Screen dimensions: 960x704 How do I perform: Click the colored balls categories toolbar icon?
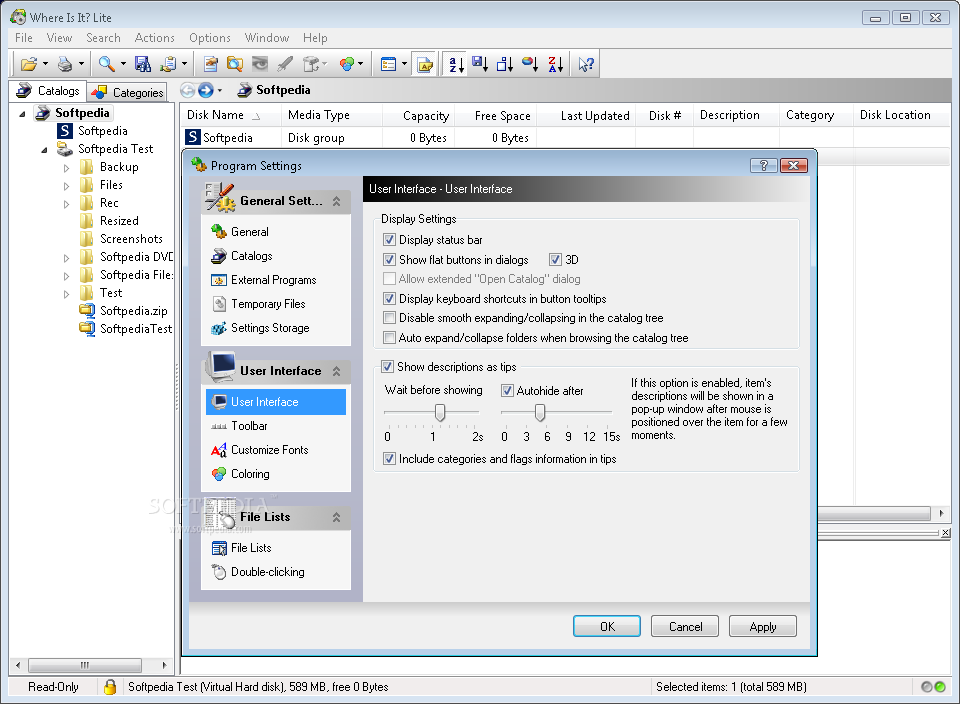[x=347, y=64]
